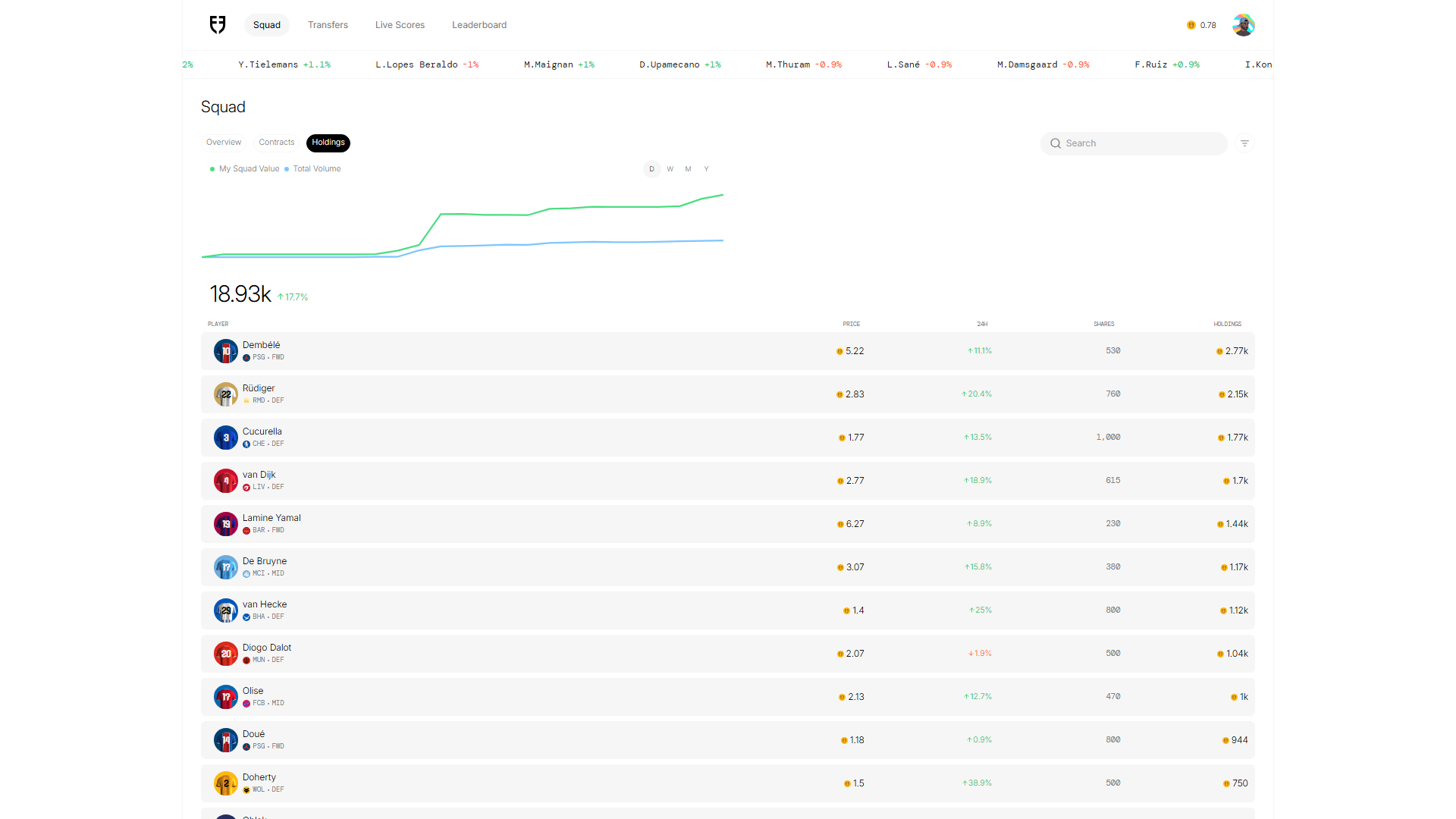
Task: Select the W weekly chart range
Action: (x=670, y=169)
